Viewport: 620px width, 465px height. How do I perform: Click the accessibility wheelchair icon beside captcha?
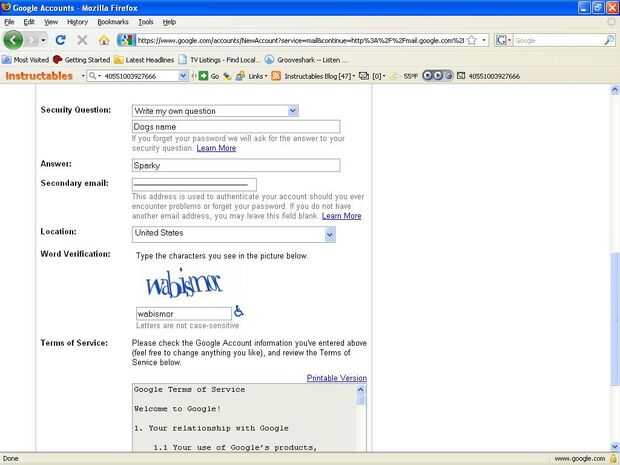coord(238,312)
